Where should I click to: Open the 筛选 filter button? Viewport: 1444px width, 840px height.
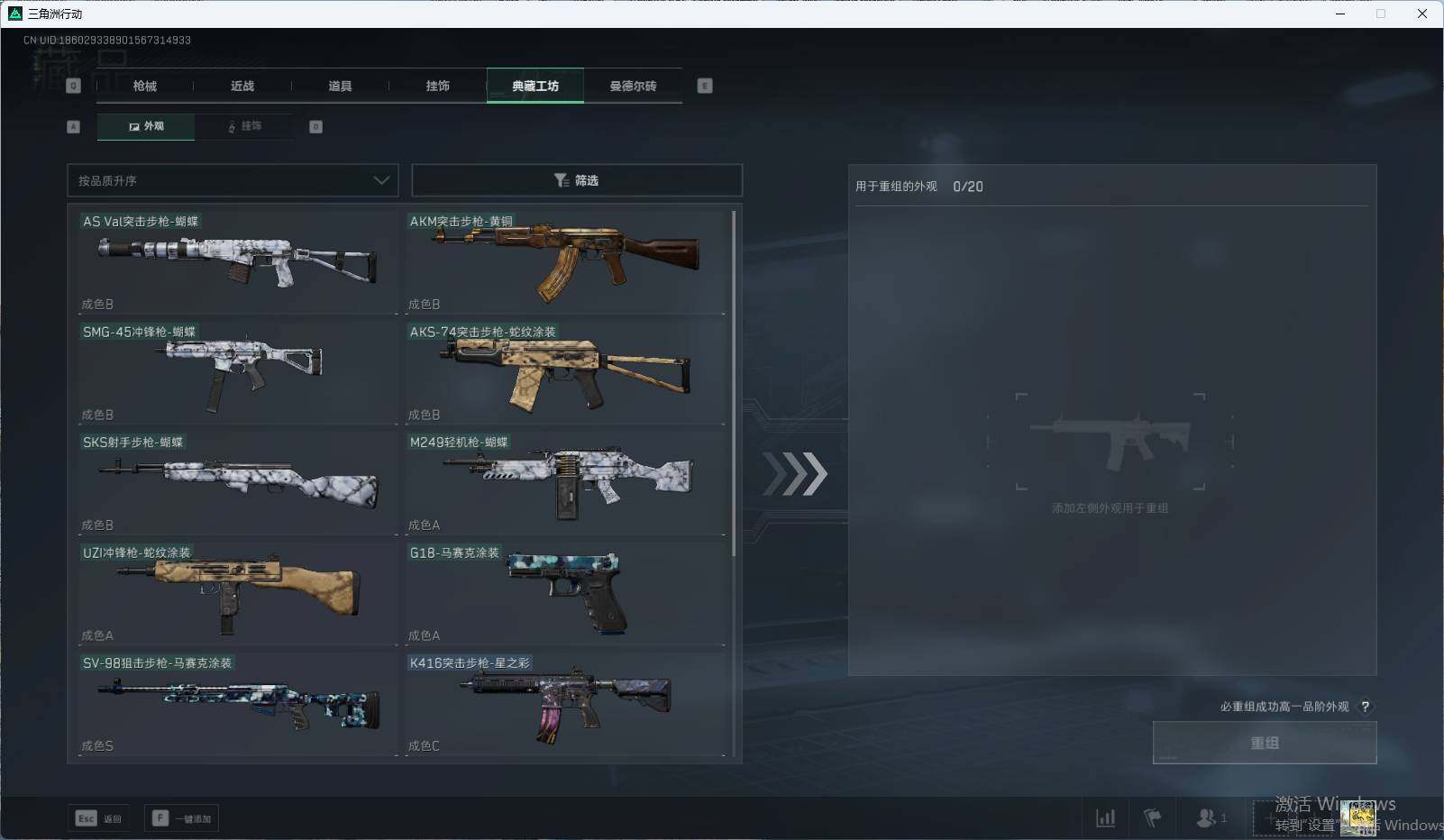pyautogui.click(x=577, y=180)
